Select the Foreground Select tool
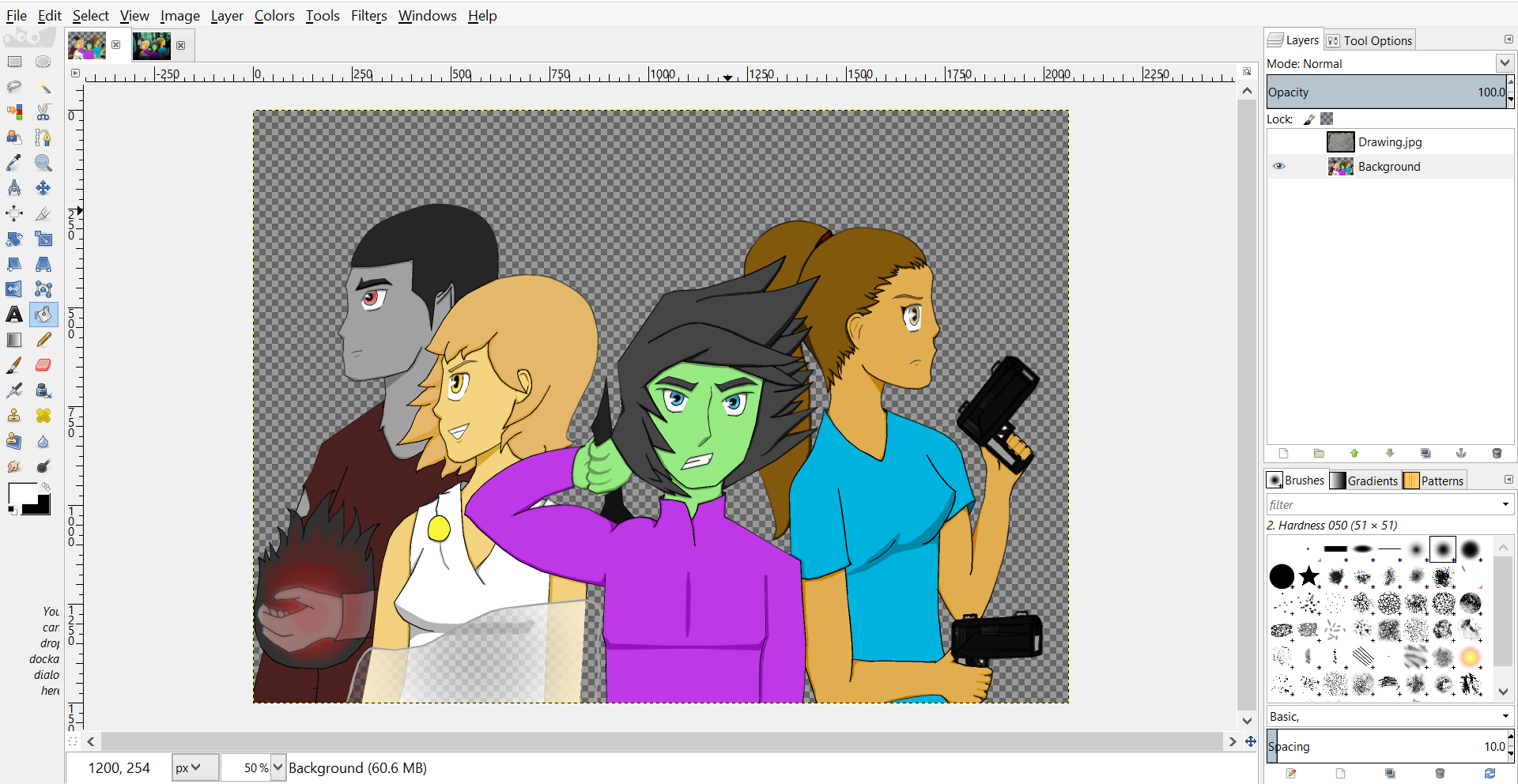1518x784 pixels. [14, 138]
